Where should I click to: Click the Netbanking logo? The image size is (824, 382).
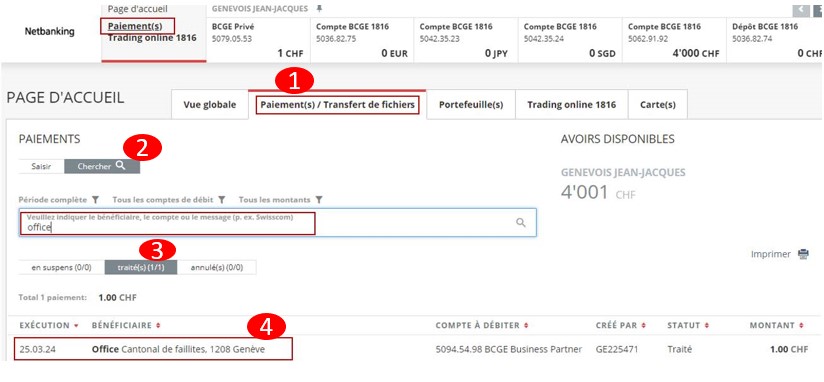click(49, 32)
